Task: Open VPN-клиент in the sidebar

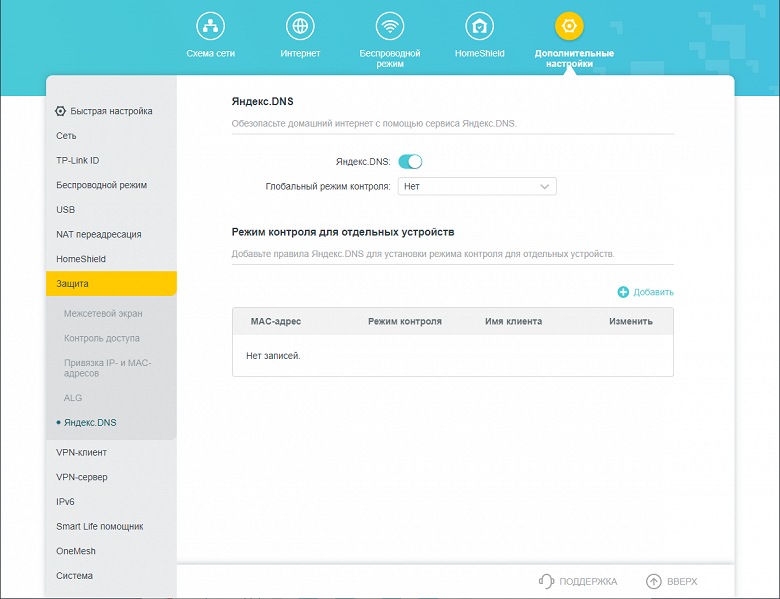Action: tap(81, 452)
